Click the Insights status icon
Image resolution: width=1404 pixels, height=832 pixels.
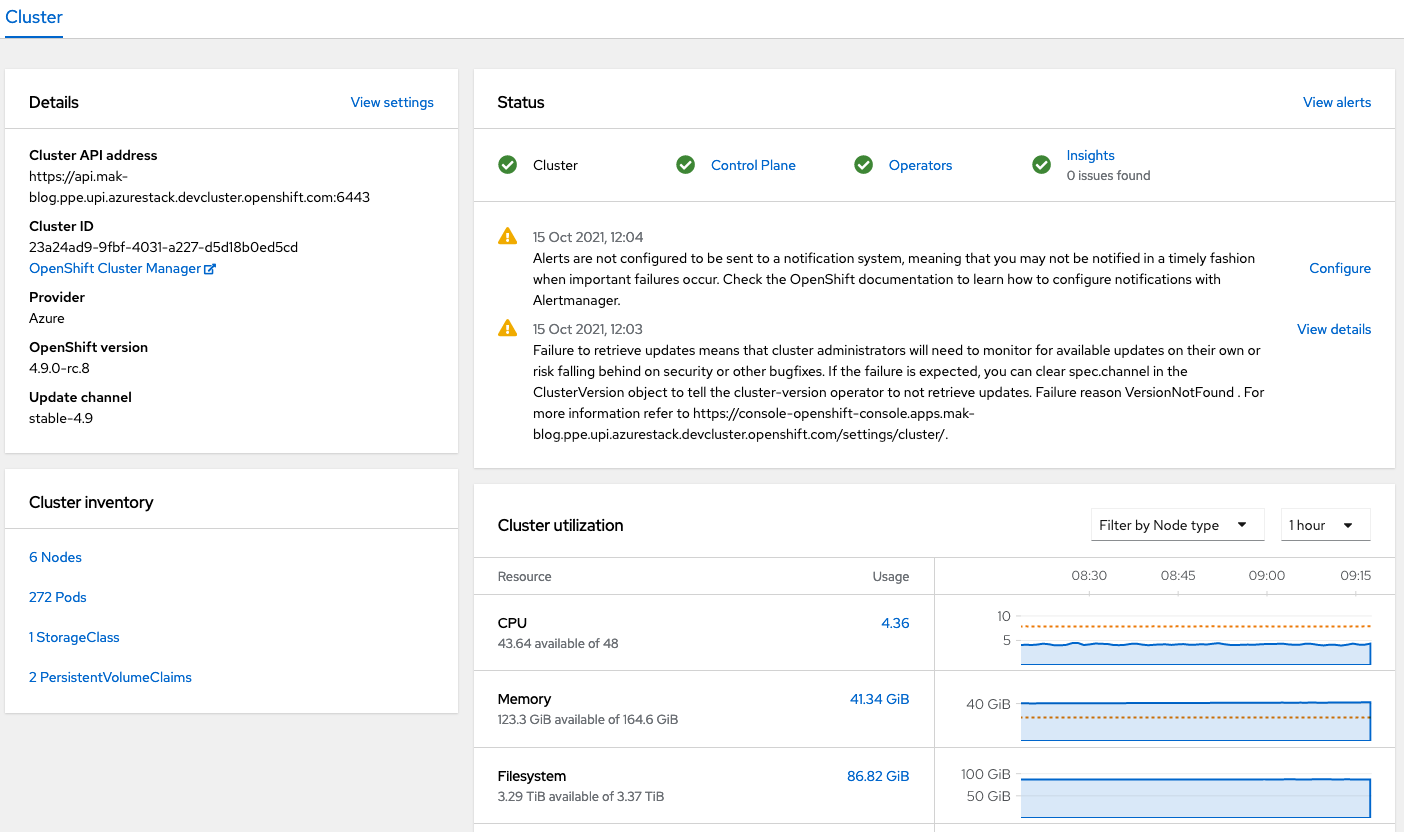click(1041, 164)
